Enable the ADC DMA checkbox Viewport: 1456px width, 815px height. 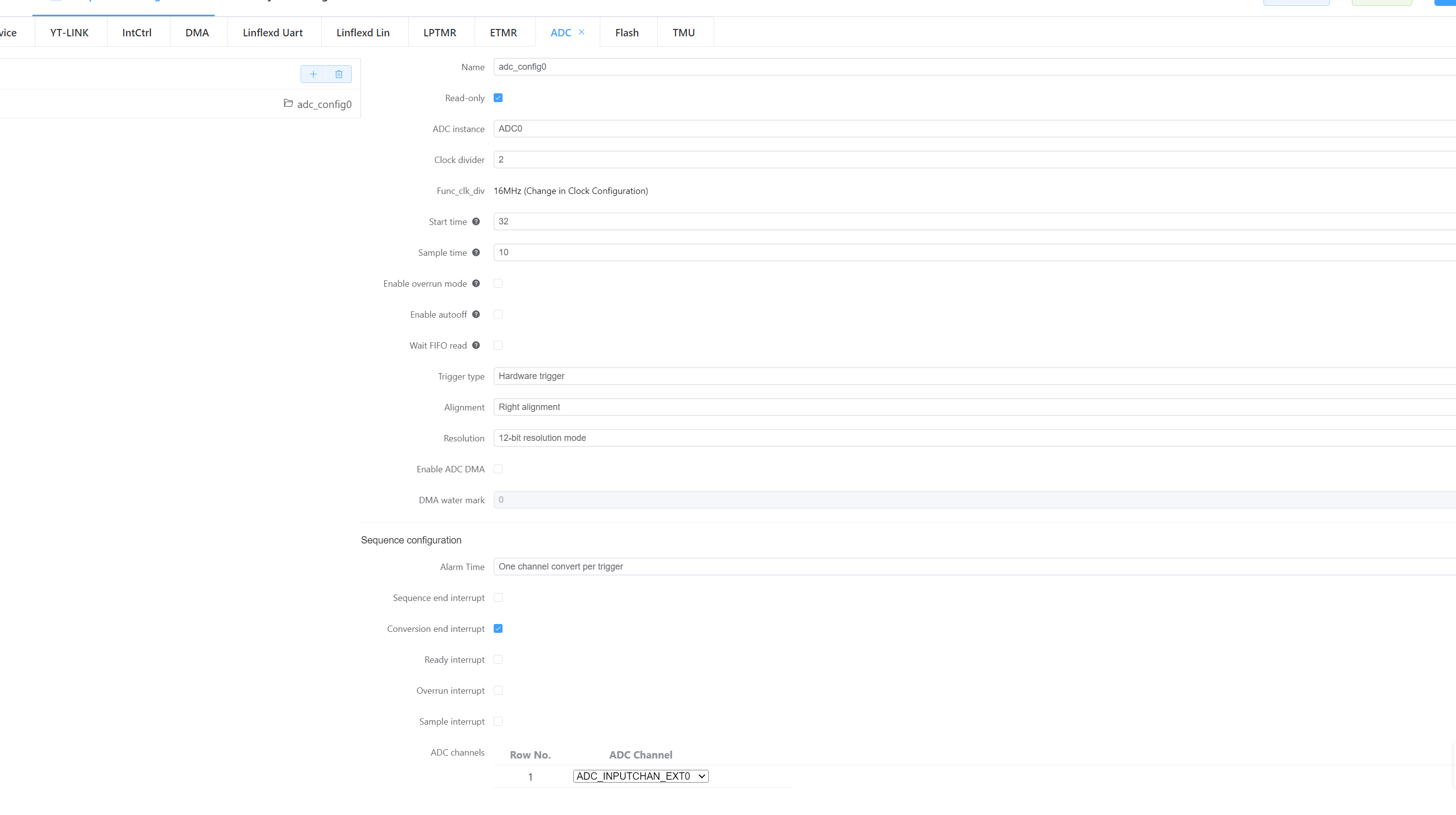[x=498, y=469]
